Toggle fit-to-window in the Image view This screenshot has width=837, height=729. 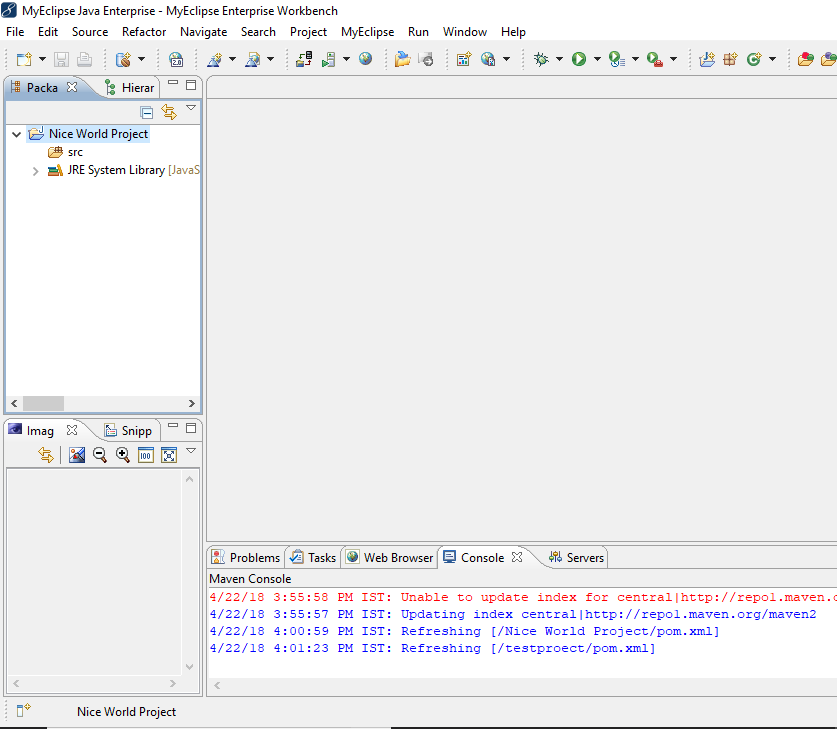[168, 456]
